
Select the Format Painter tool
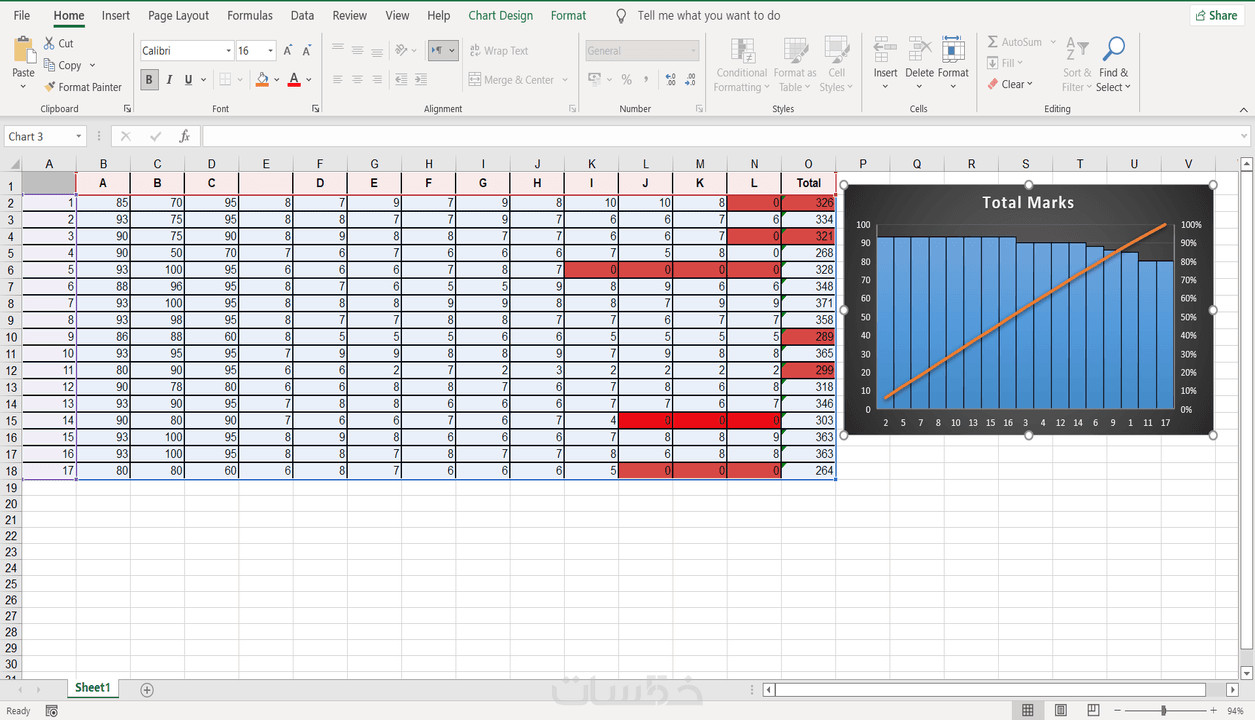83,87
